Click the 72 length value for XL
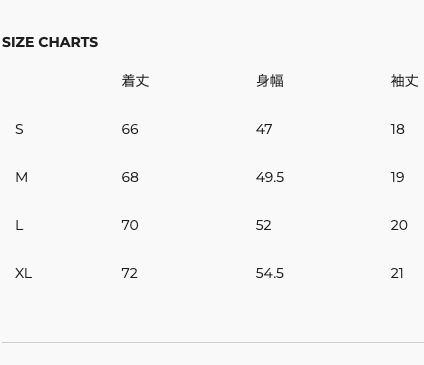Viewport: 424px width, 365px height. (x=130, y=273)
